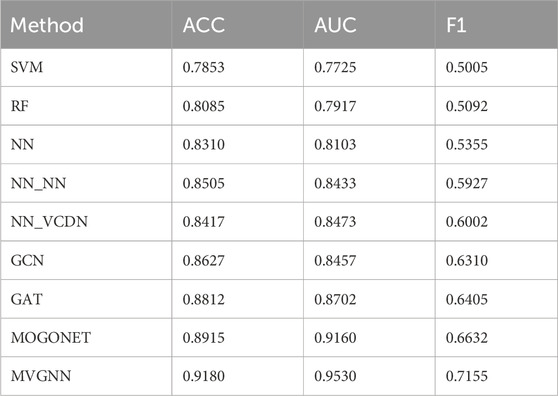Viewport: 558px width, 396px height.
Task: Click the Method column header
Action: pos(47,25)
